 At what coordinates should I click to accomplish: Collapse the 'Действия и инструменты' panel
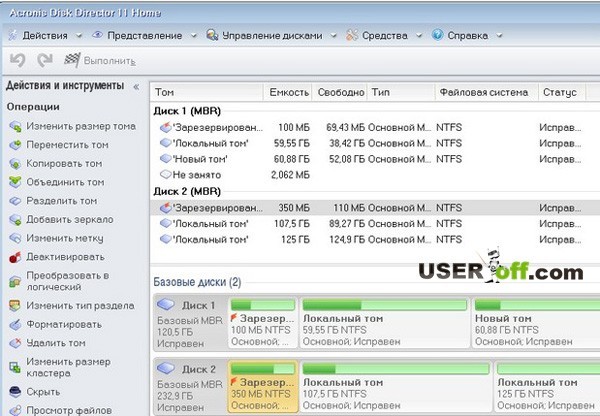(x=136, y=86)
